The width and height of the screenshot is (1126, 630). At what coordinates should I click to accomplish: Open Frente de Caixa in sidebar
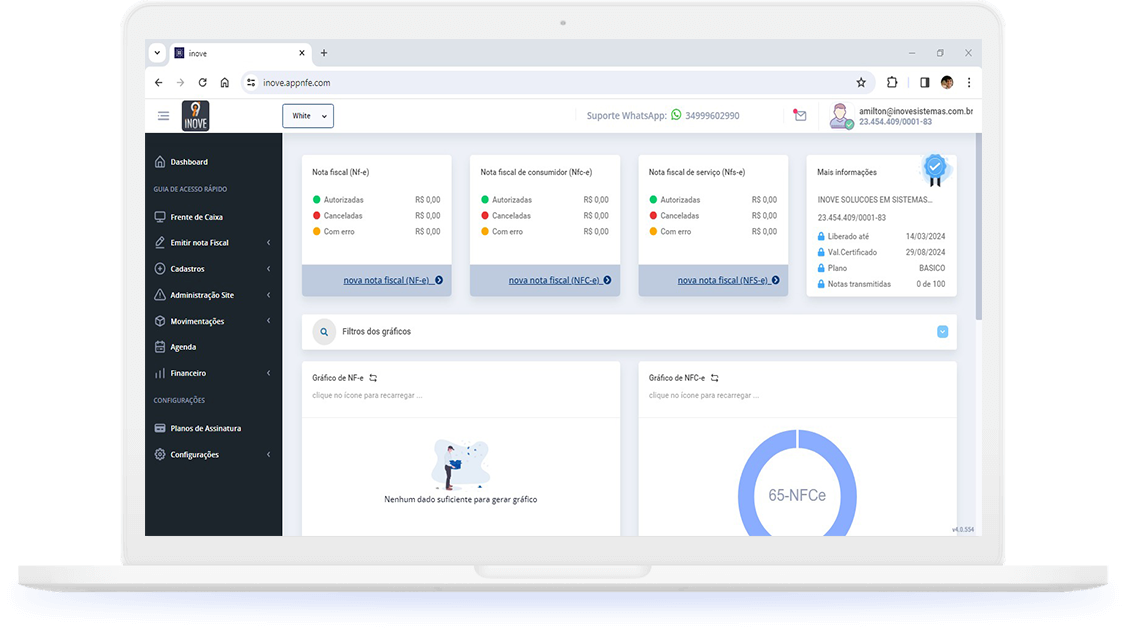(196, 217)
